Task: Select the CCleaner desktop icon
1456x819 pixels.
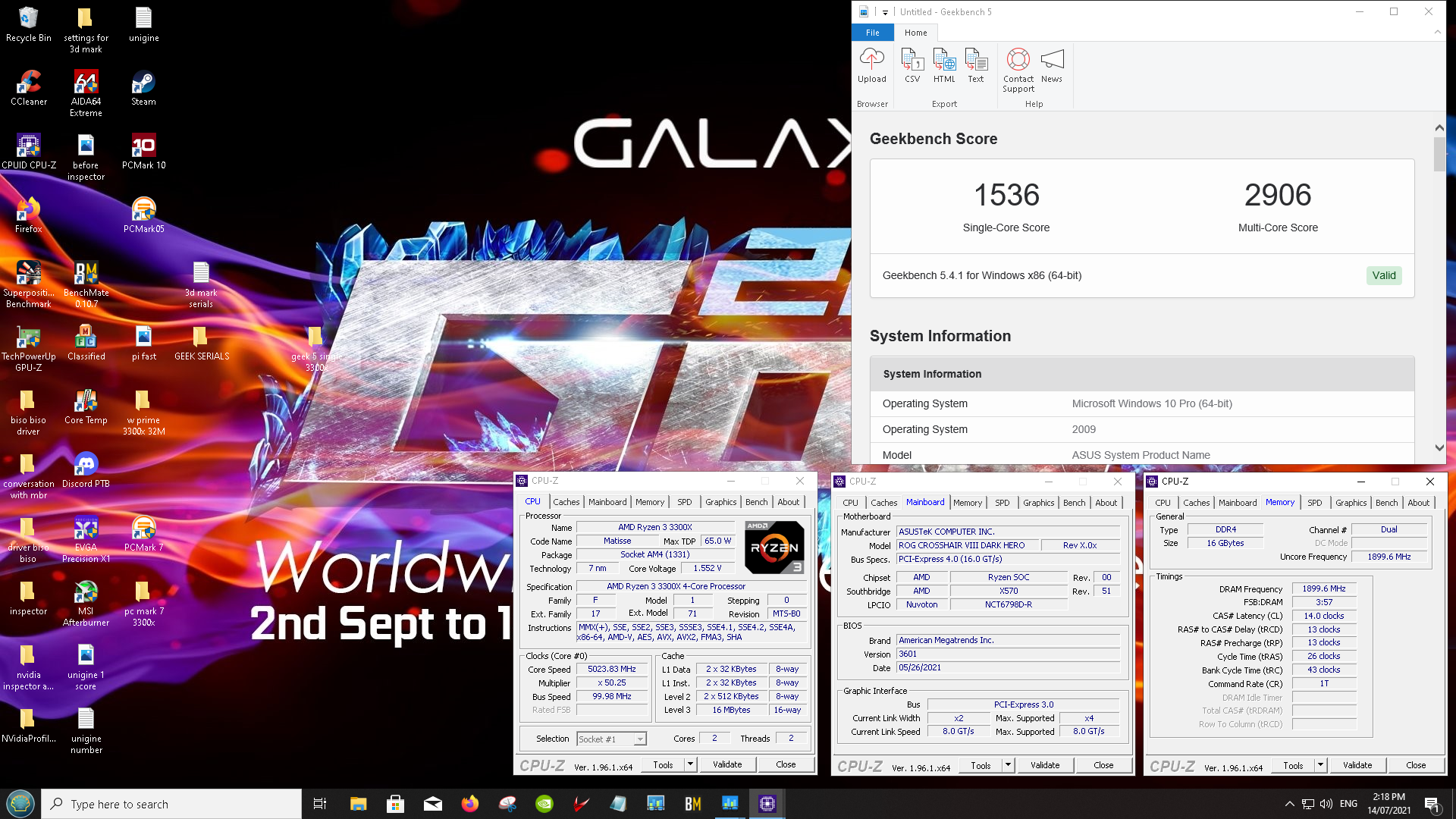Action: tap(29, 88)
